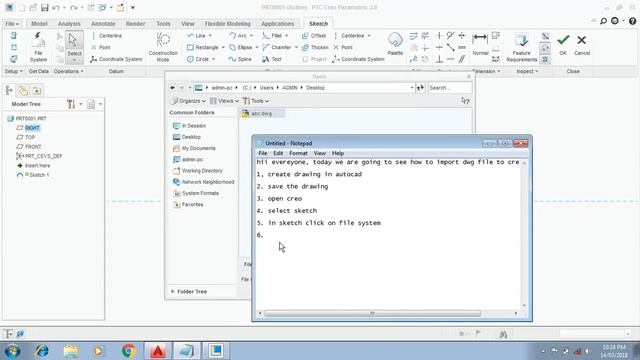
Task: Open Model Tree settings tool icon
Action: tap(71, 104)
